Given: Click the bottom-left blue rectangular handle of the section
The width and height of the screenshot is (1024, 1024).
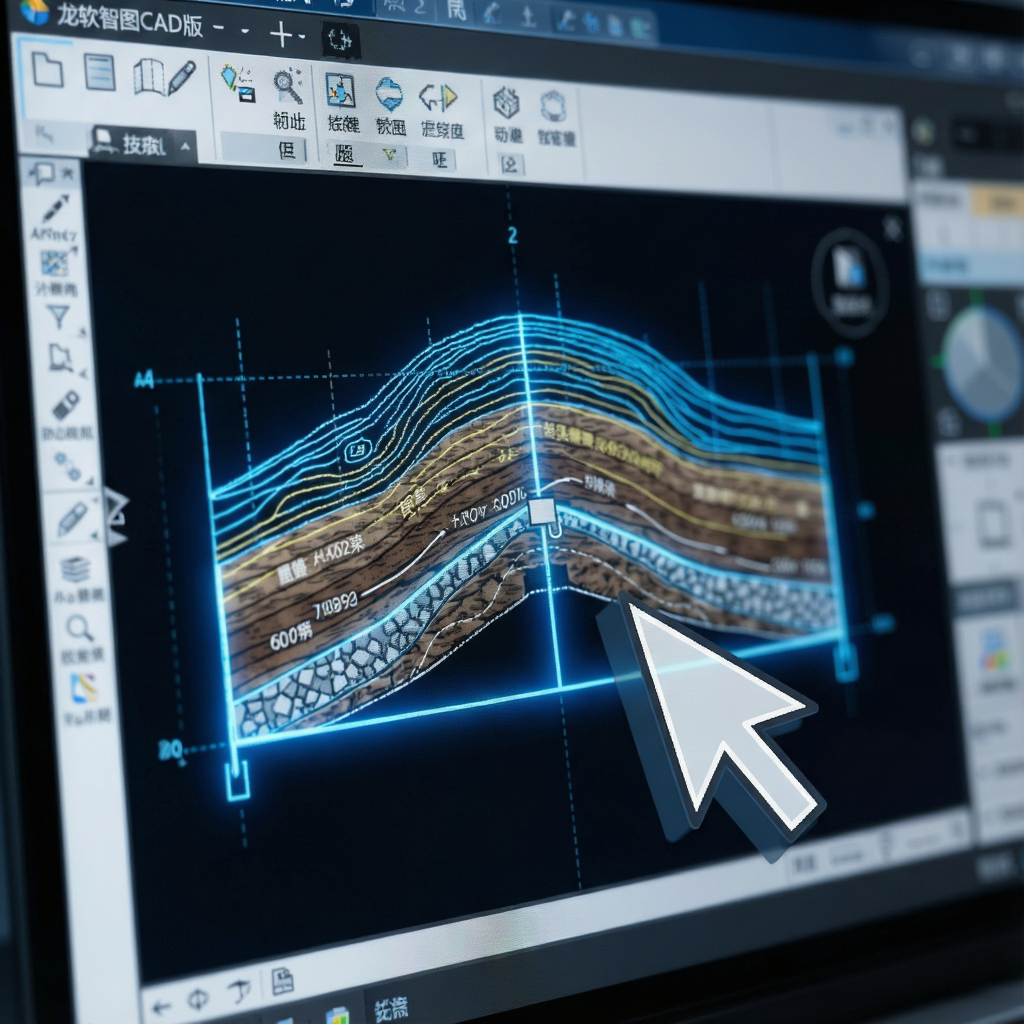Looking at the screenshot, I should point(238,780).
